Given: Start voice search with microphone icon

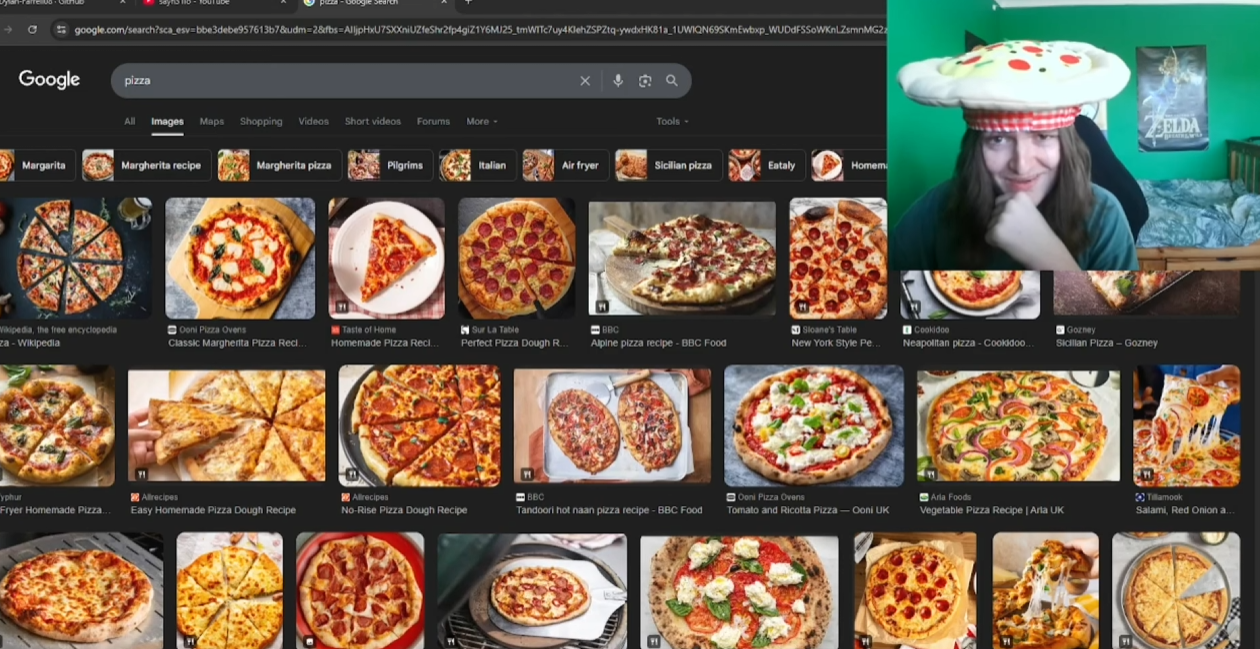Looking at the screenshot, I should coord(618,81).
